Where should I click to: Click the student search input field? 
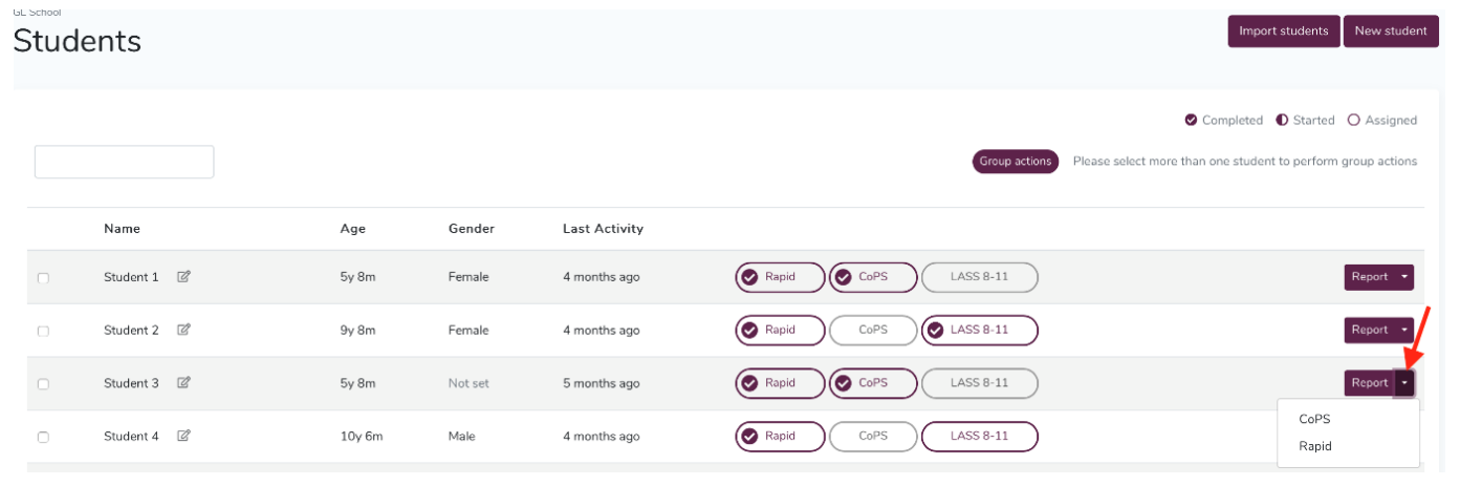[x=124, y=162]
